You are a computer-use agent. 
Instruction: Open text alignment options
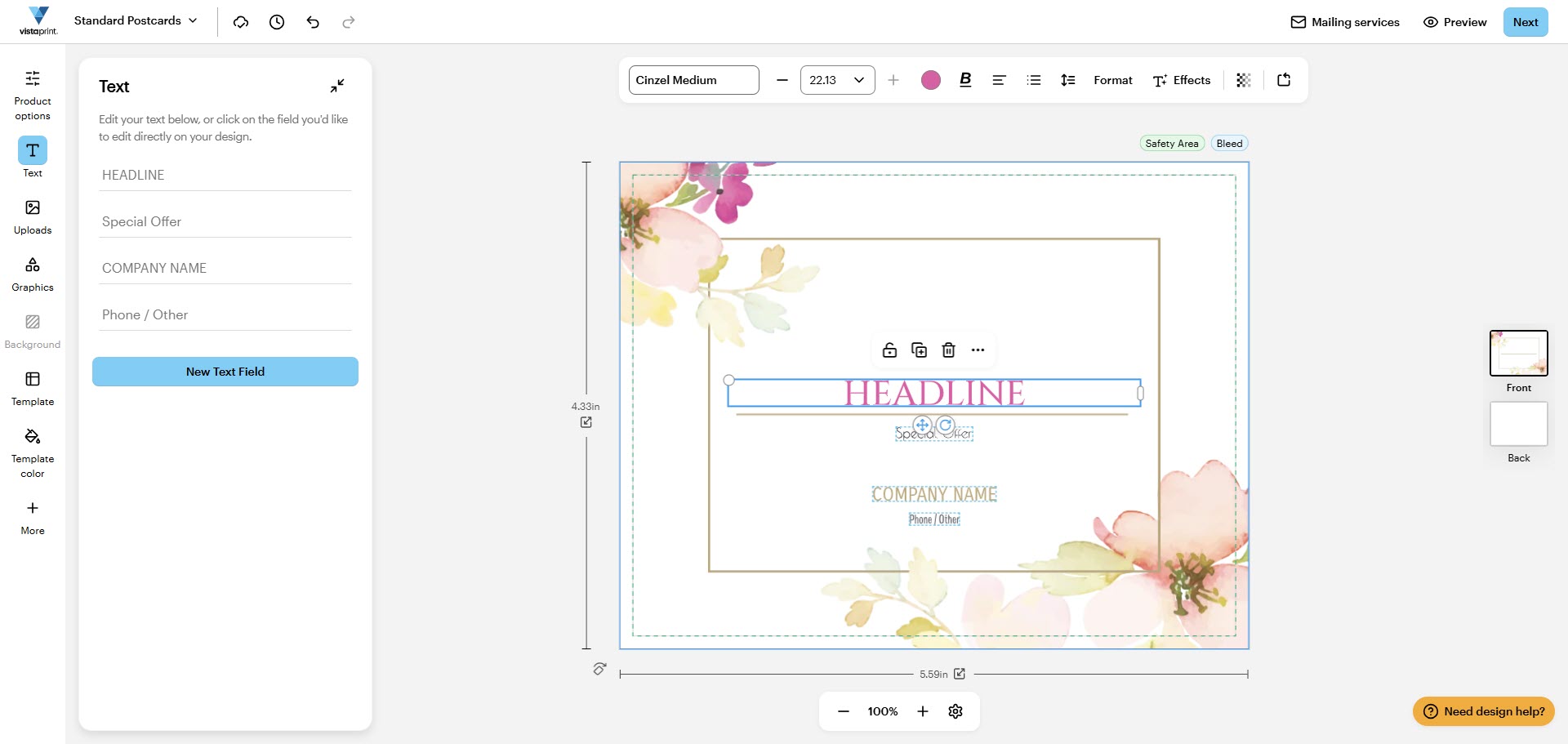pos(999,80)
